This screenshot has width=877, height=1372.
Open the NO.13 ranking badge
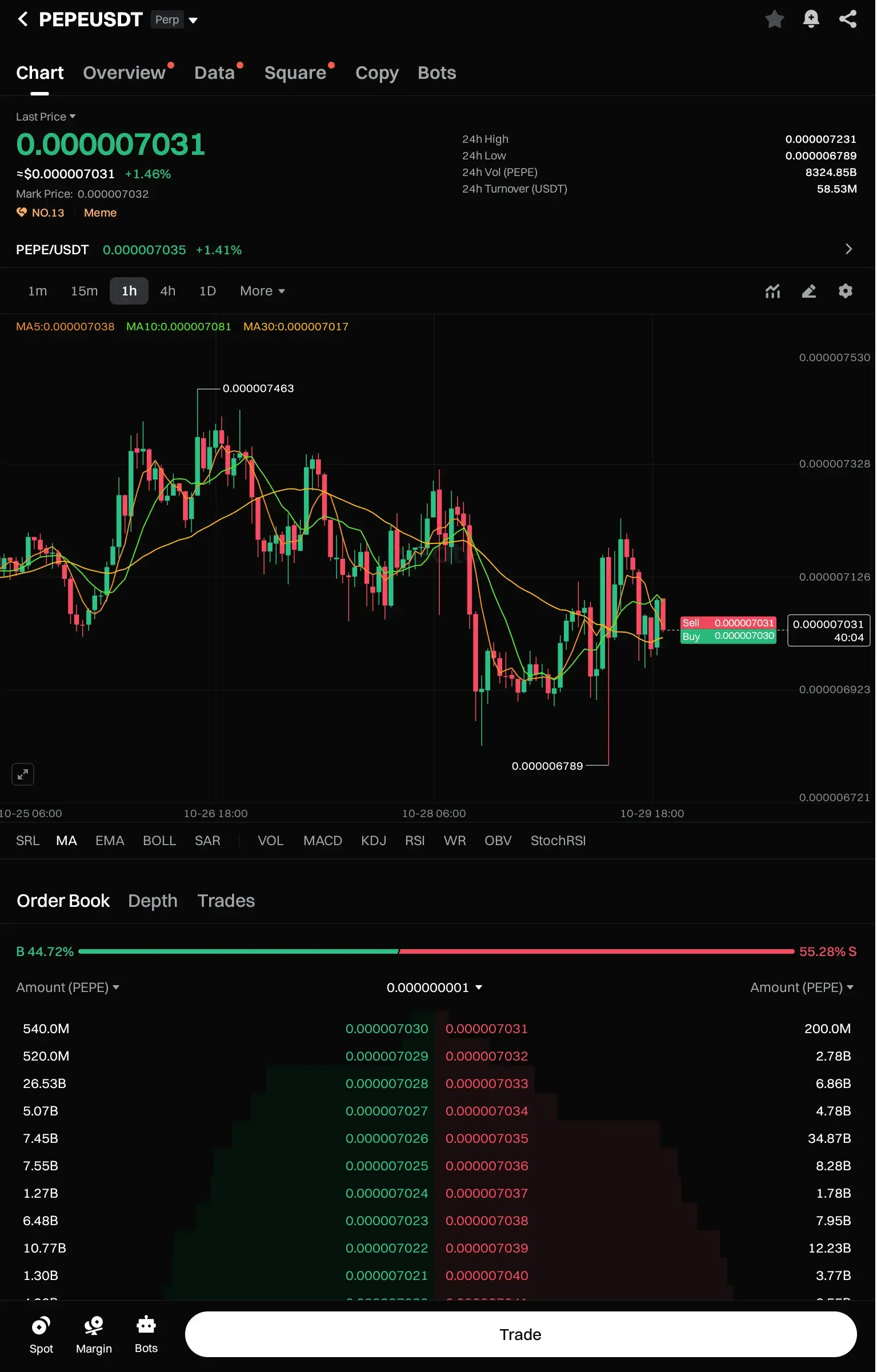[x=41, y=213]
